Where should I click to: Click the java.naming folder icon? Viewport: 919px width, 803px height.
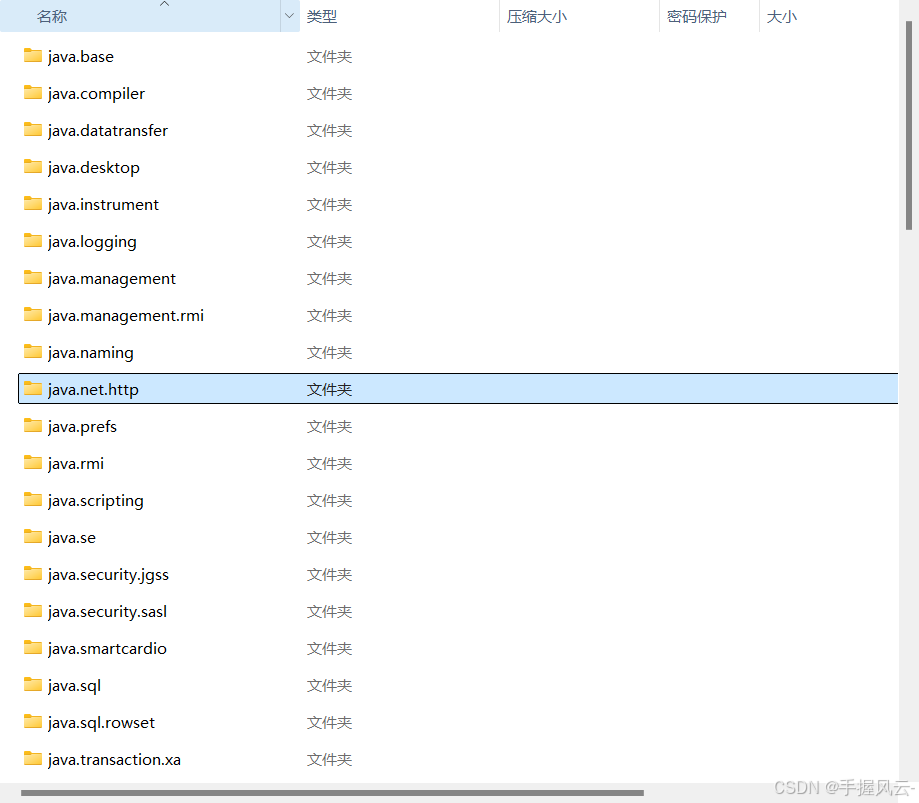(33, 352)
